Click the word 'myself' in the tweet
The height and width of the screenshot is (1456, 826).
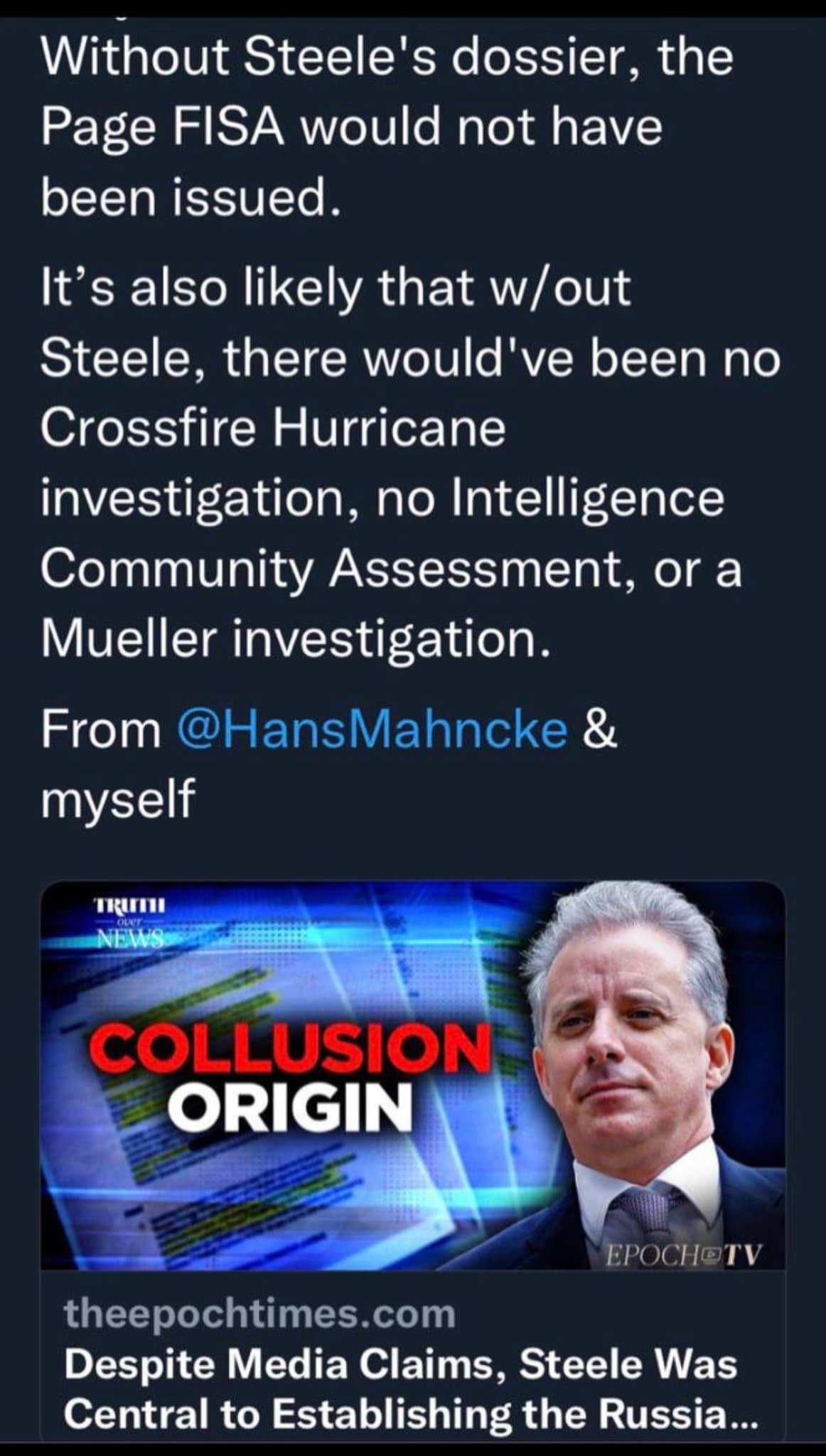click(117, 799)
